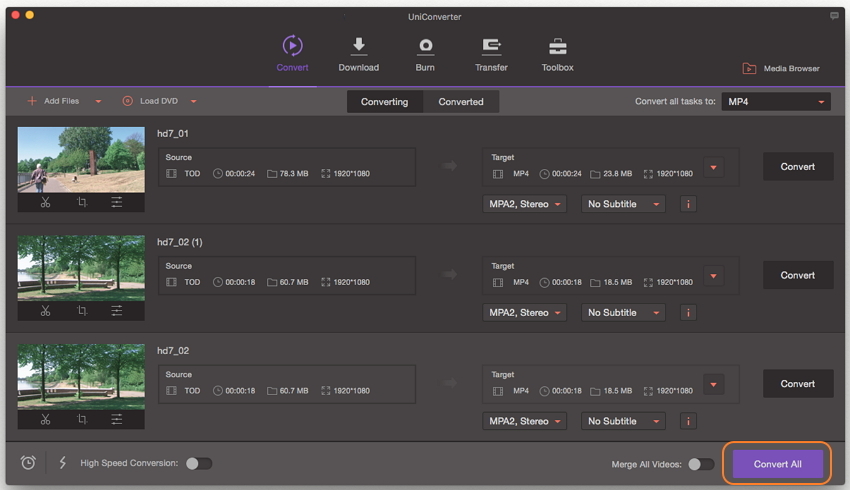The height and width of the screenshot is (490, 850).
Task: Enable the Merge All Videos switch
Action: coord(701,464)
